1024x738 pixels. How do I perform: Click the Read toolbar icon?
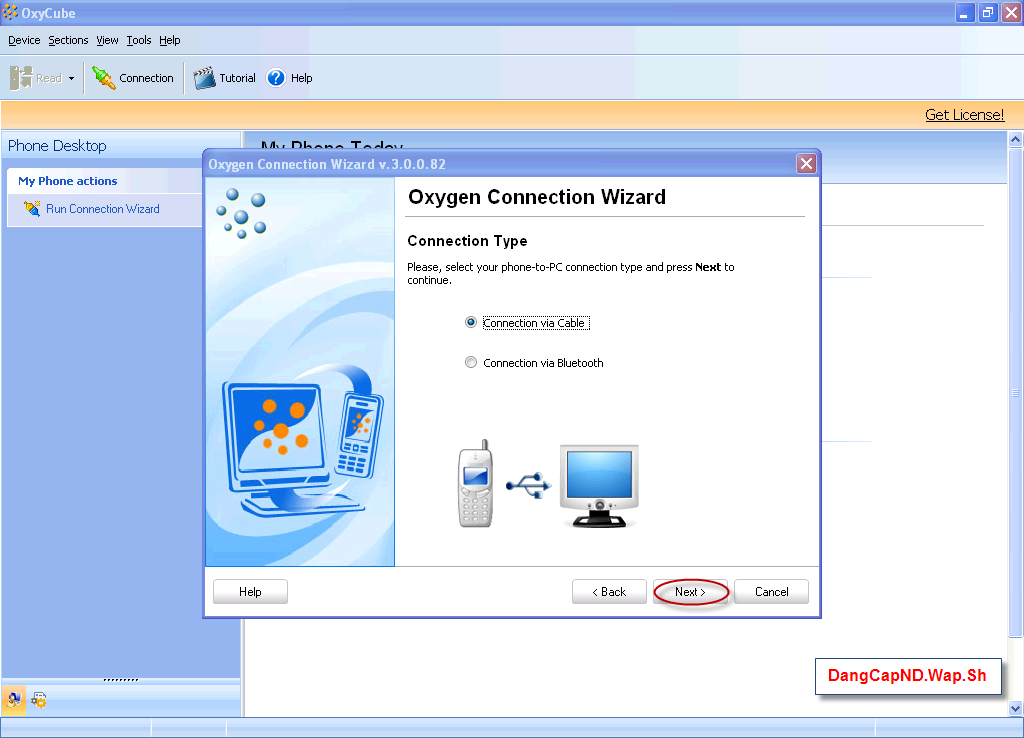21,78
